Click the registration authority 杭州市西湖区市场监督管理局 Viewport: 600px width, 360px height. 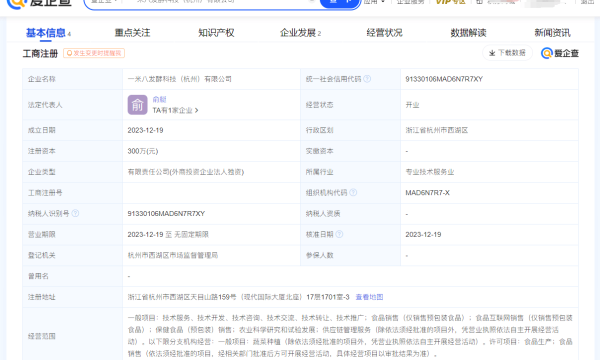tap(173, 255)
